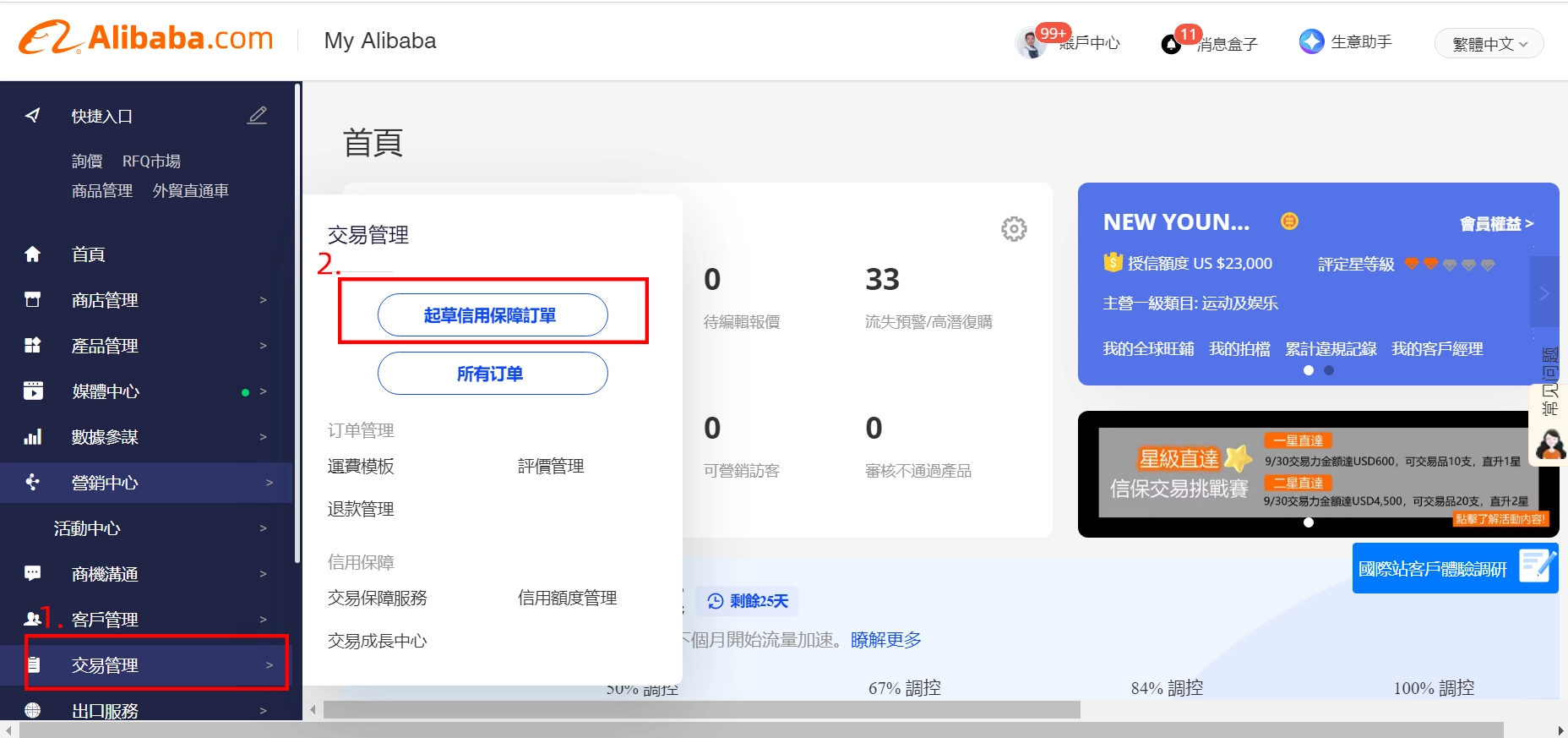Open 交易保障服務 link
Viewport: 1568px width, 738px height.
click(x=378, y=598)
